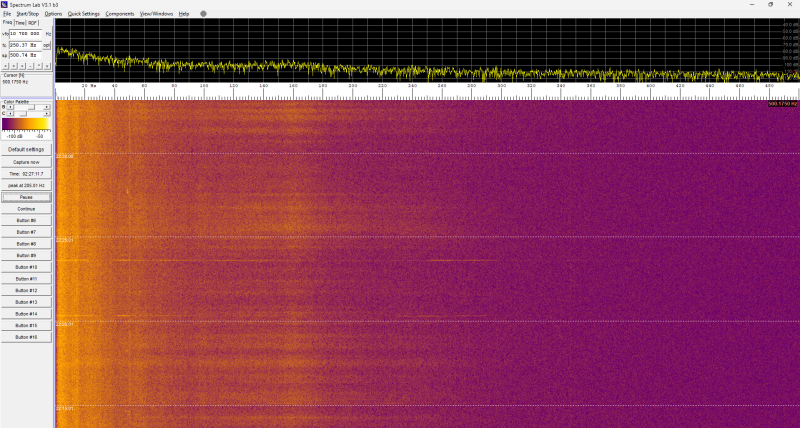This screenshot has height=428, width=800.
Task: Click the left arrow of the C scrollbar
Action: pyautogui.click(x=10, y=114)
